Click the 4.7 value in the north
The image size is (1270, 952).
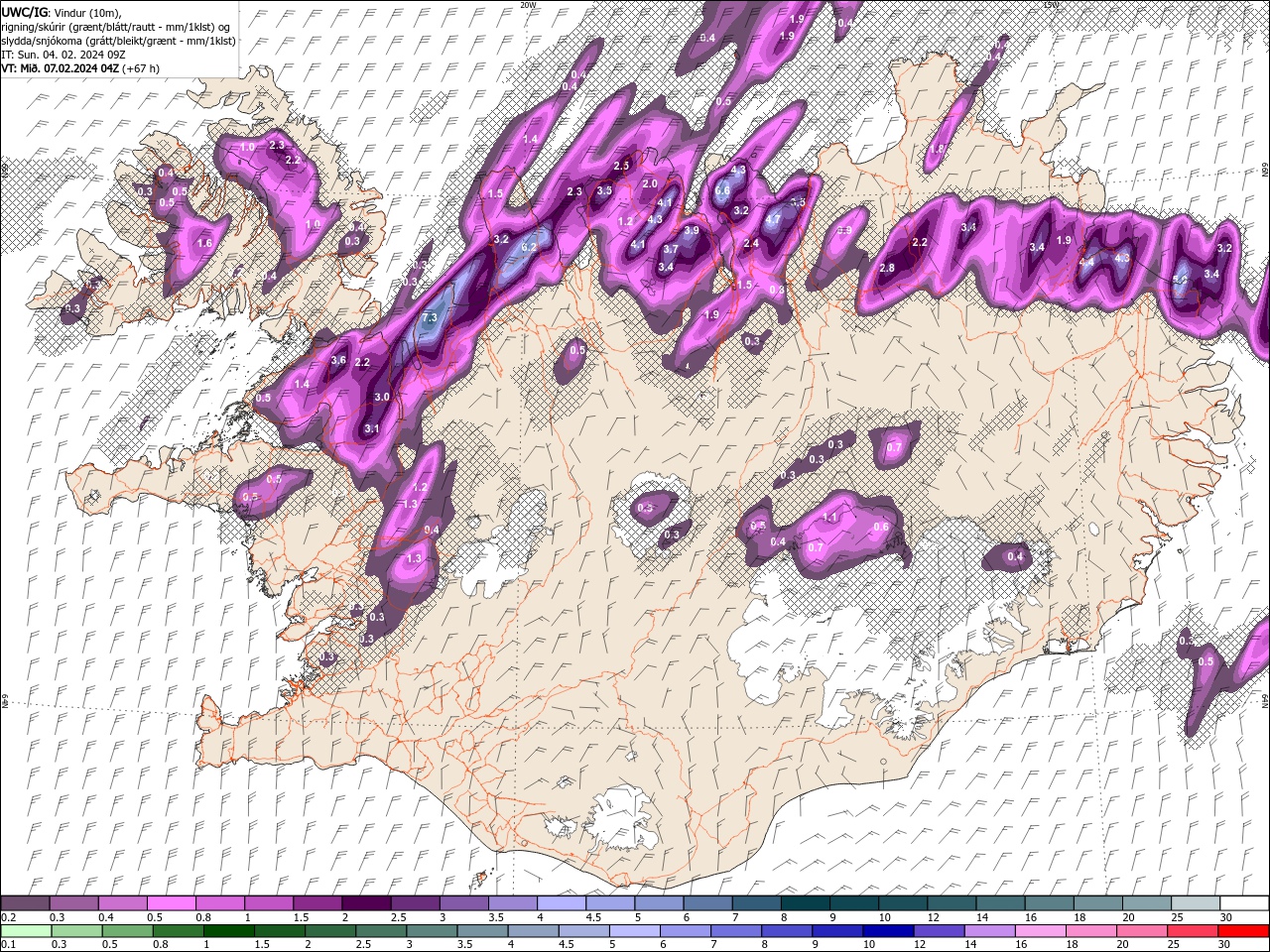click(774, 219)
